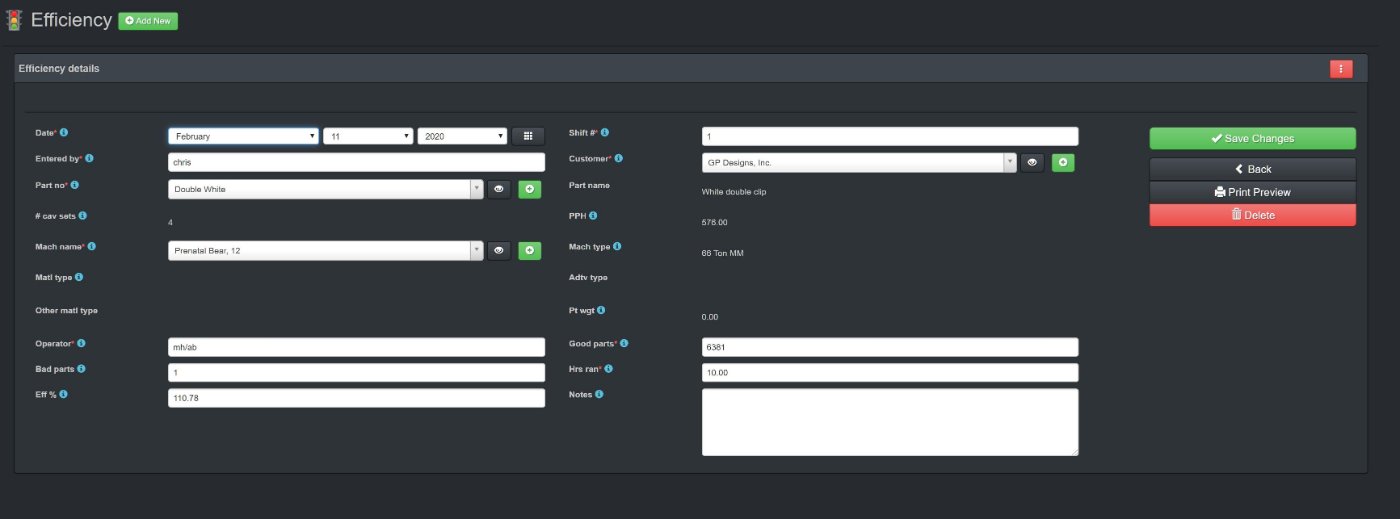Viewport: 1400px width, 519px height.
Task: Click the Mach type value 88 Ton MM
Action: (723, 253)
